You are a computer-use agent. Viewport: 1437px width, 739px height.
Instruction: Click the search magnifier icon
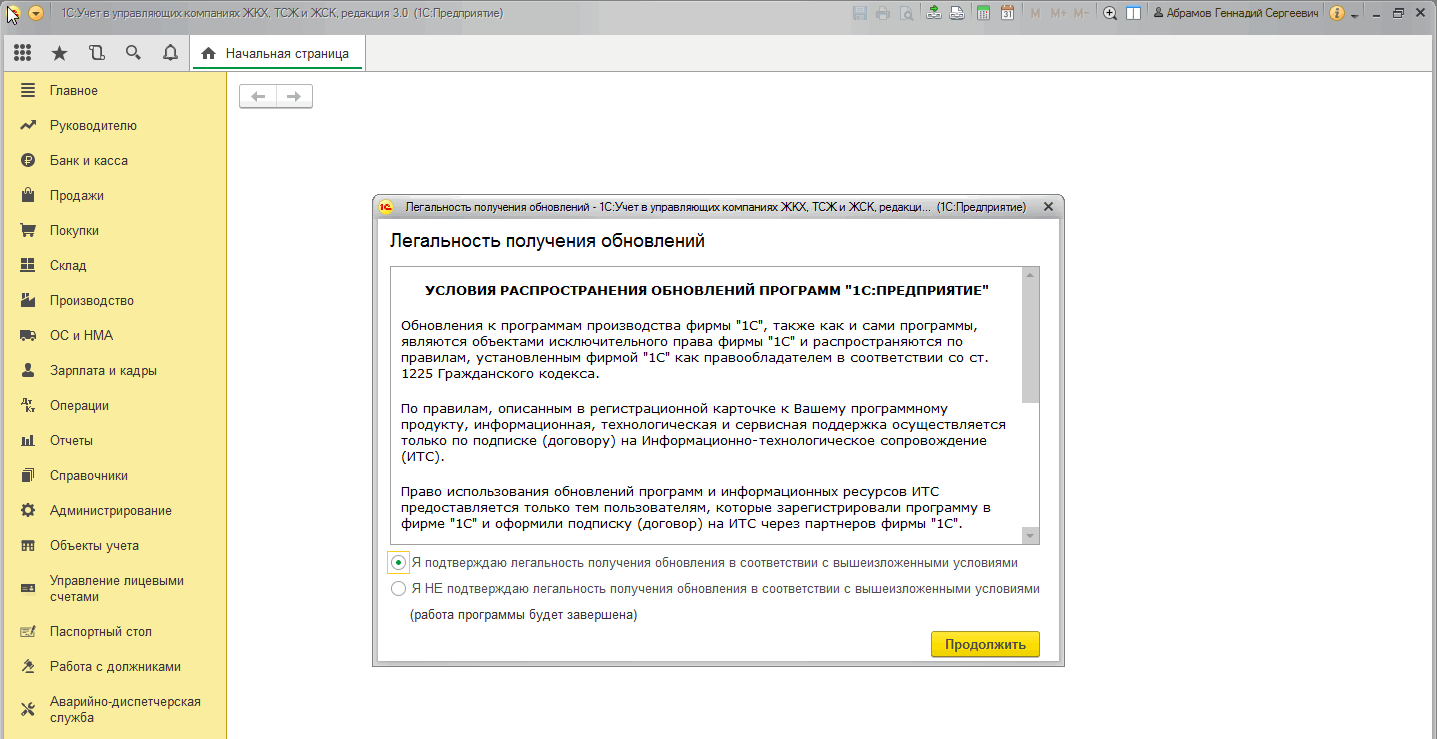point(133,53)
